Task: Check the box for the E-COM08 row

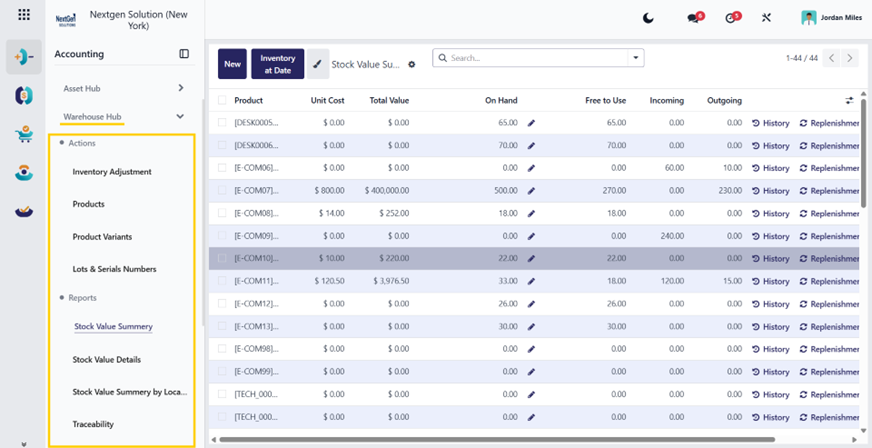Action: click(x=222, y=213)
